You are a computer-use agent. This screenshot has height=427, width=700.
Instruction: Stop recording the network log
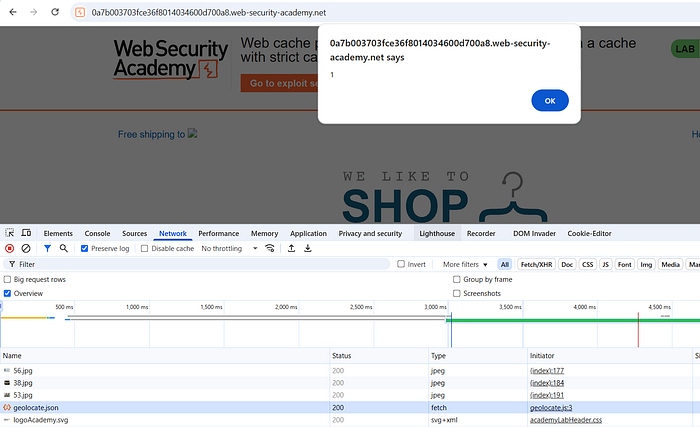coord(9,248)
